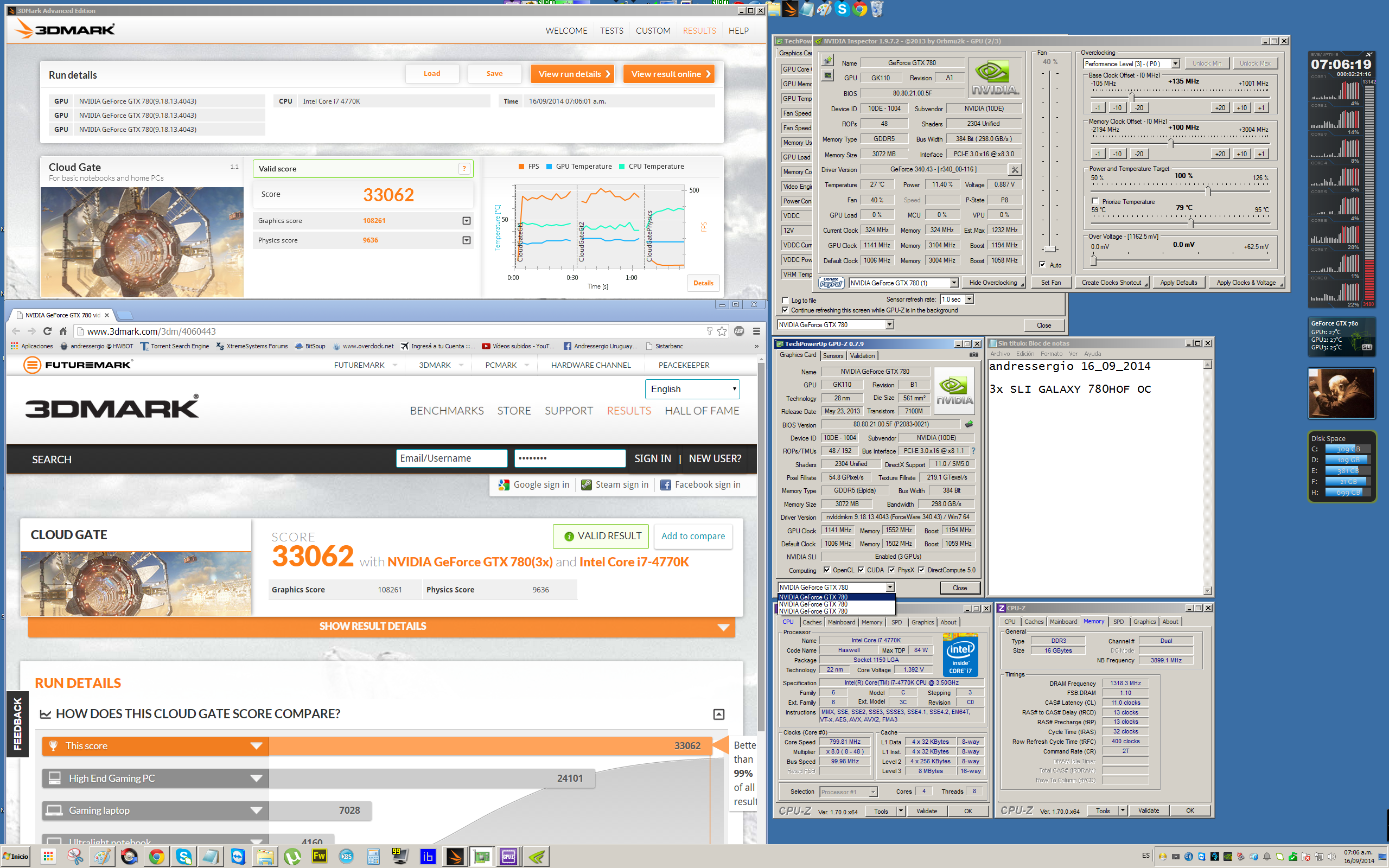1389x868 pixels.
Task: Open driver profile settings wrench icon in NVIDIA Inspector
Action: pyautogui.click(x=1014, y=169)
